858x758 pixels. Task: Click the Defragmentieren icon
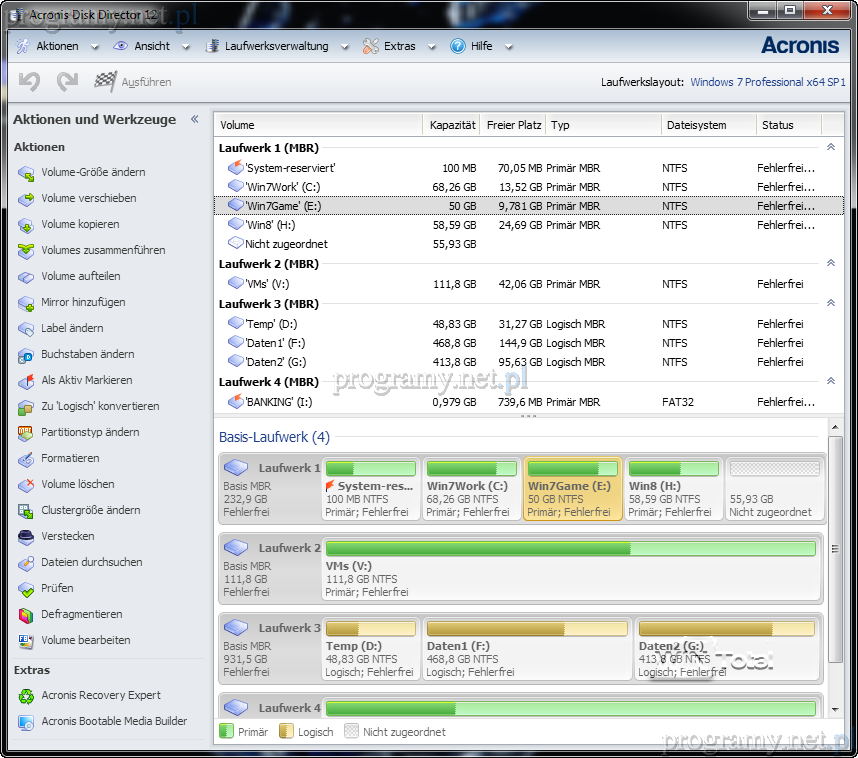(x=25, y=615)
